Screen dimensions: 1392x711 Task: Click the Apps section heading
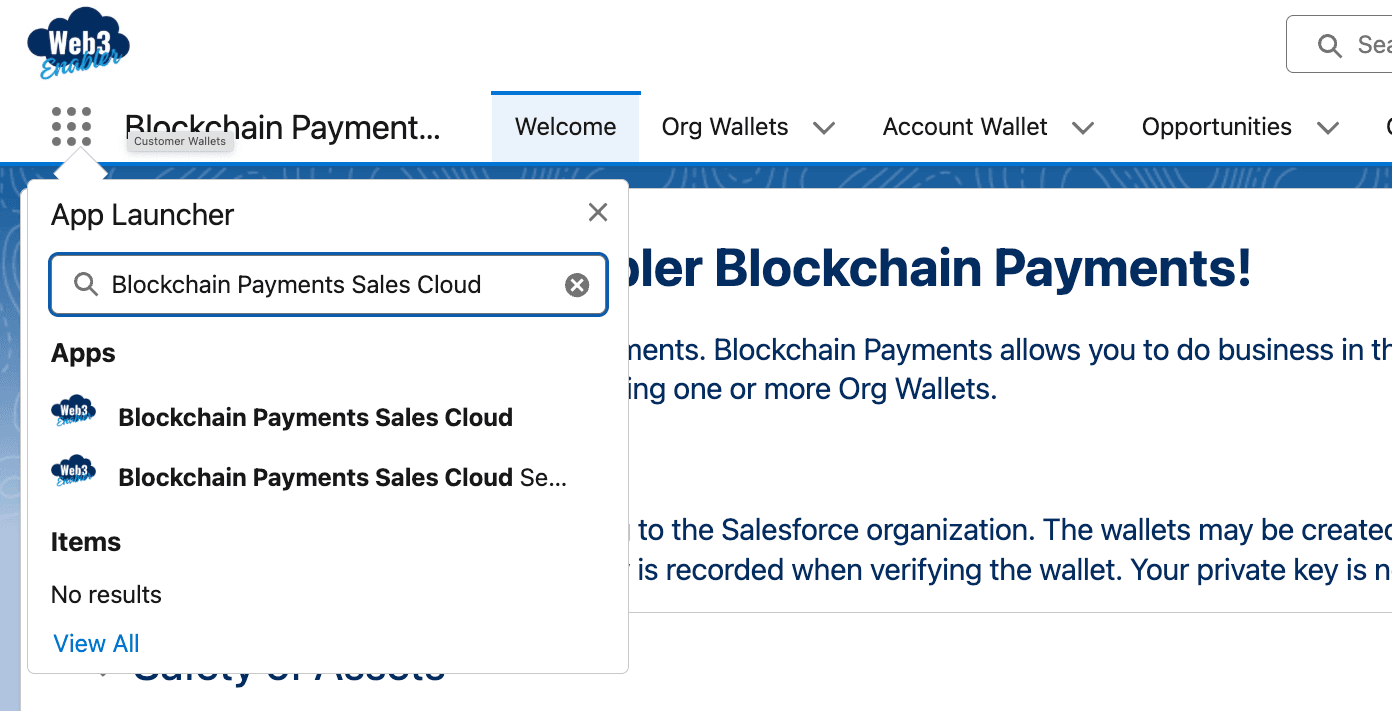(x=83, y=353)
